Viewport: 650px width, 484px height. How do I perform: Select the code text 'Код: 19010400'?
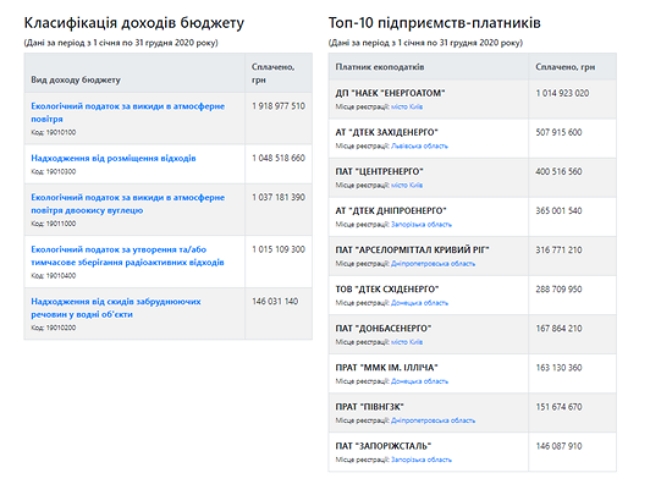click(x=53, y=276)
